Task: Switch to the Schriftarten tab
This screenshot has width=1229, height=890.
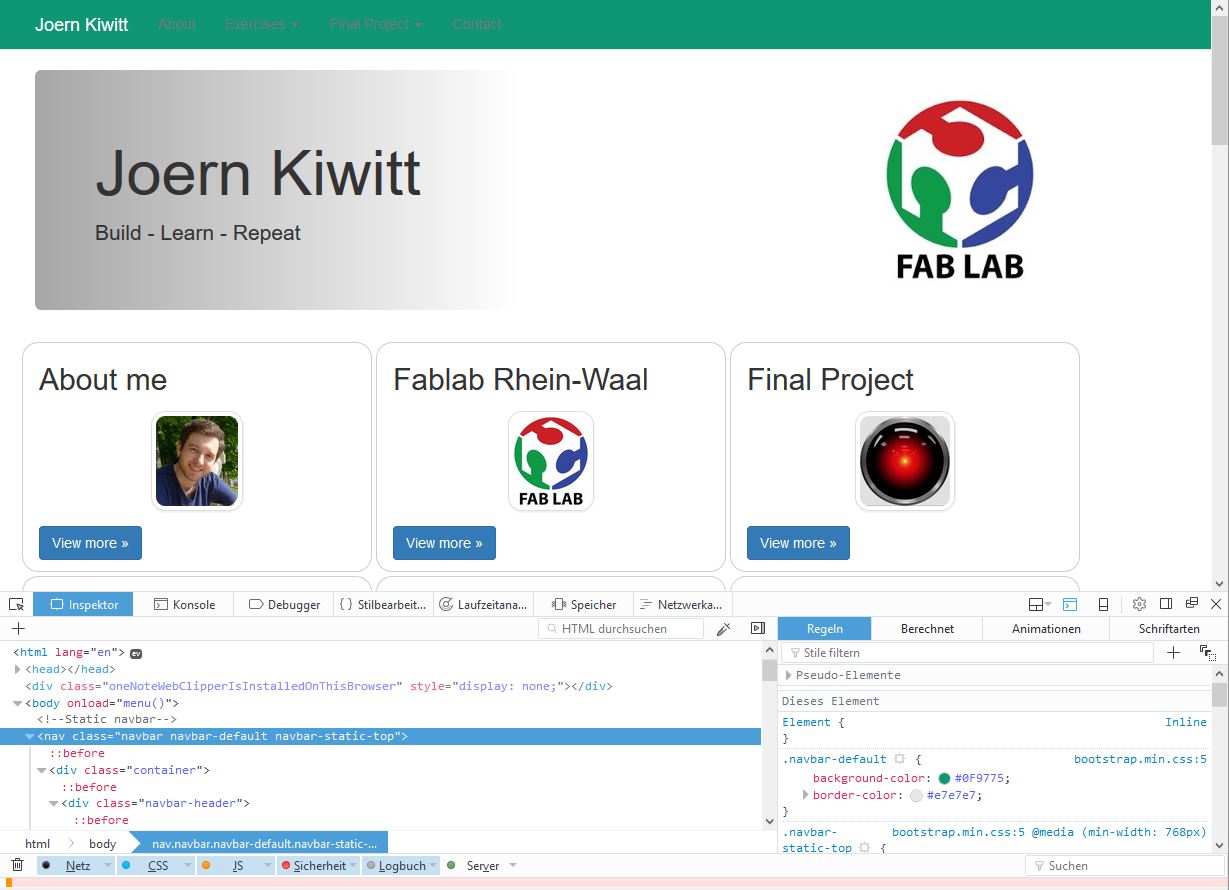Action: [1169, 629]
